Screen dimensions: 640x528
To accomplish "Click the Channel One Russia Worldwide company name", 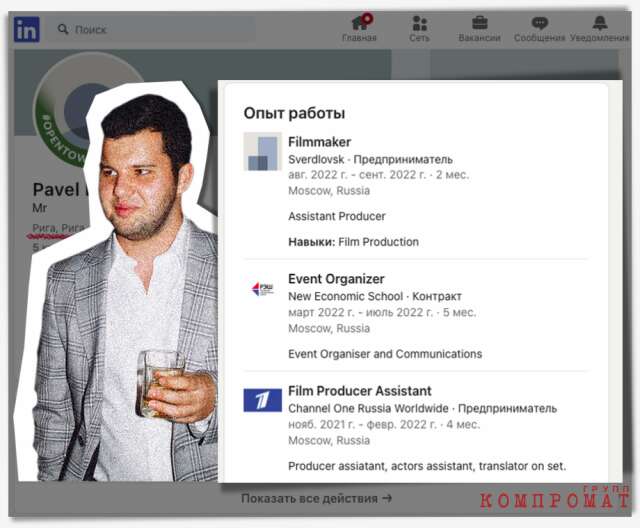I will [x=368, y=408].
